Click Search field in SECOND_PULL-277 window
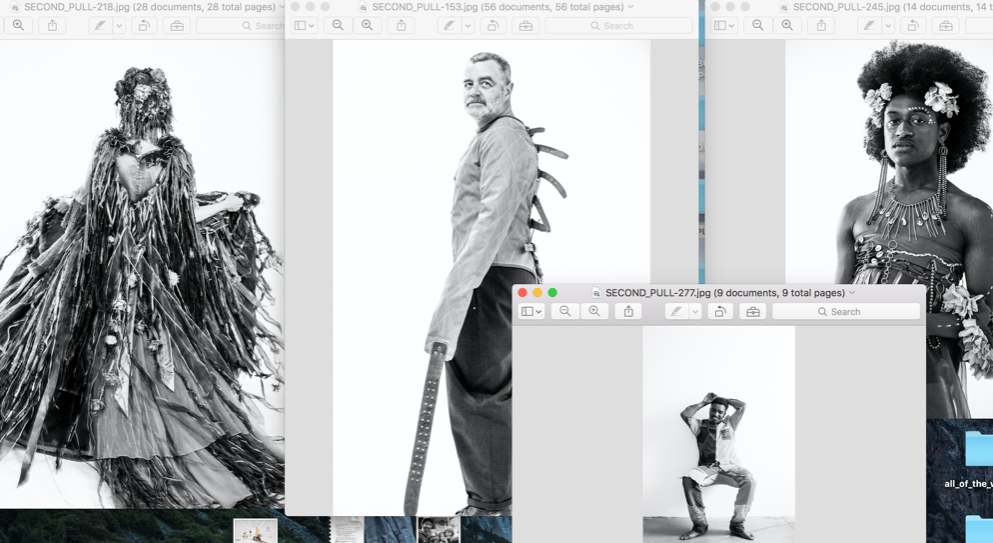Viewport: 993px width, 543px height. point(846,312)
